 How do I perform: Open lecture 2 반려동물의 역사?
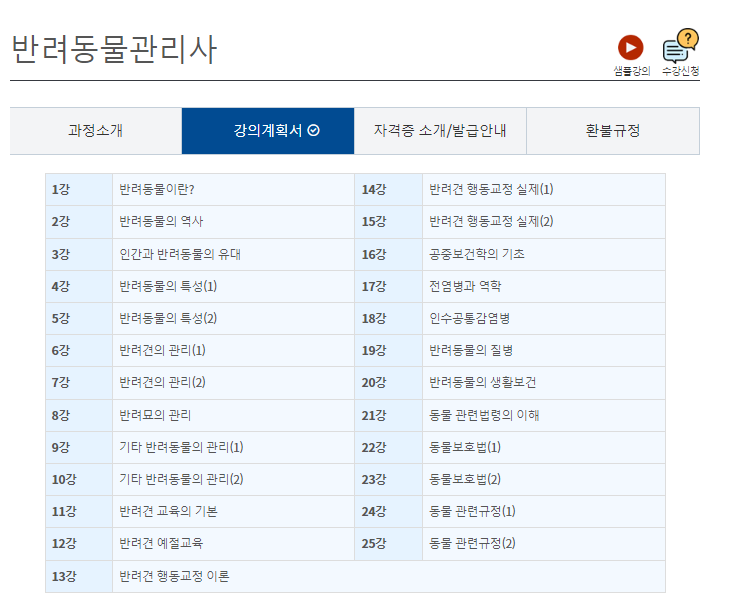161,221
